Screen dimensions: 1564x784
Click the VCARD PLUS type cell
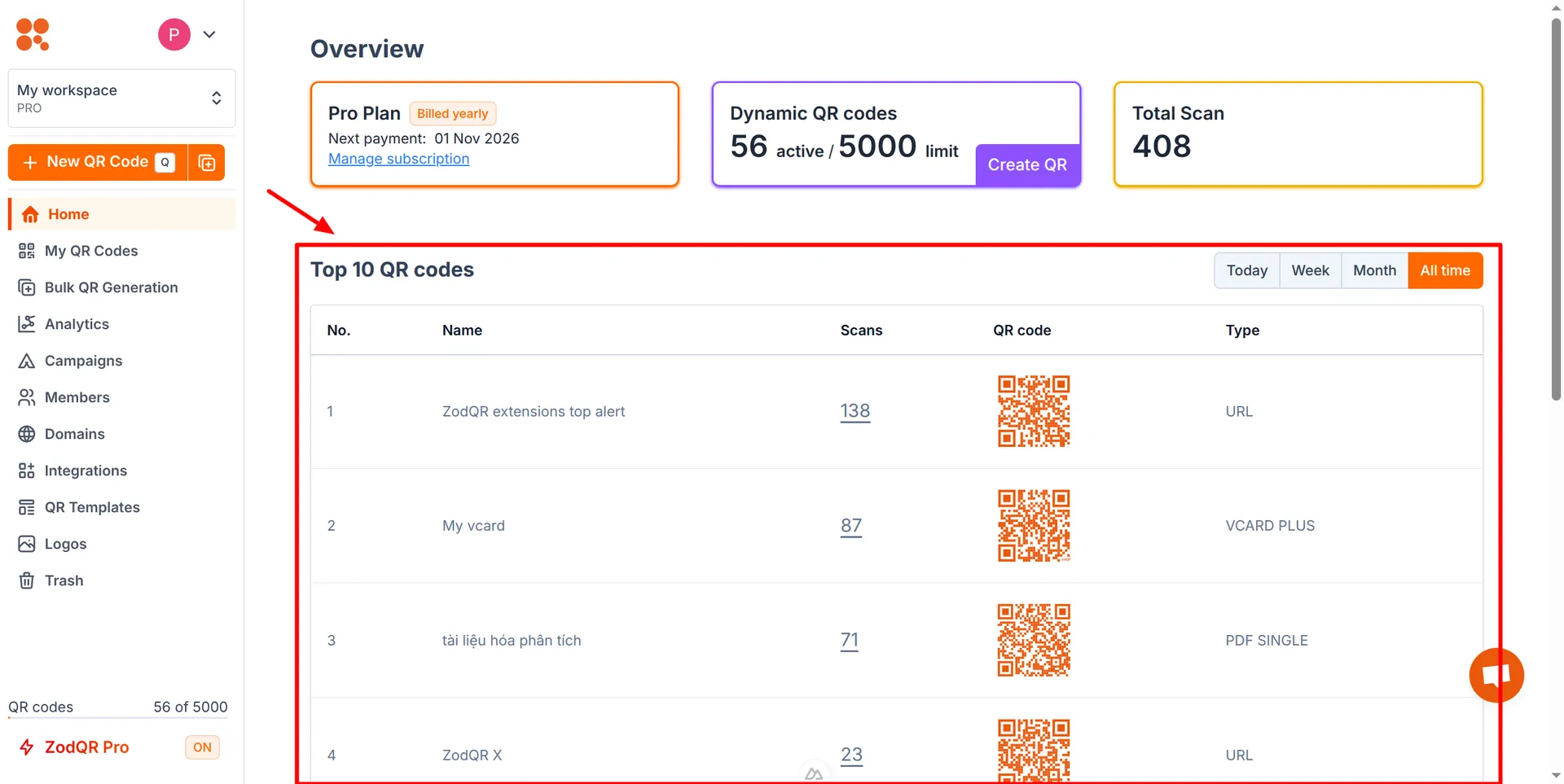tap(1270, 526)
